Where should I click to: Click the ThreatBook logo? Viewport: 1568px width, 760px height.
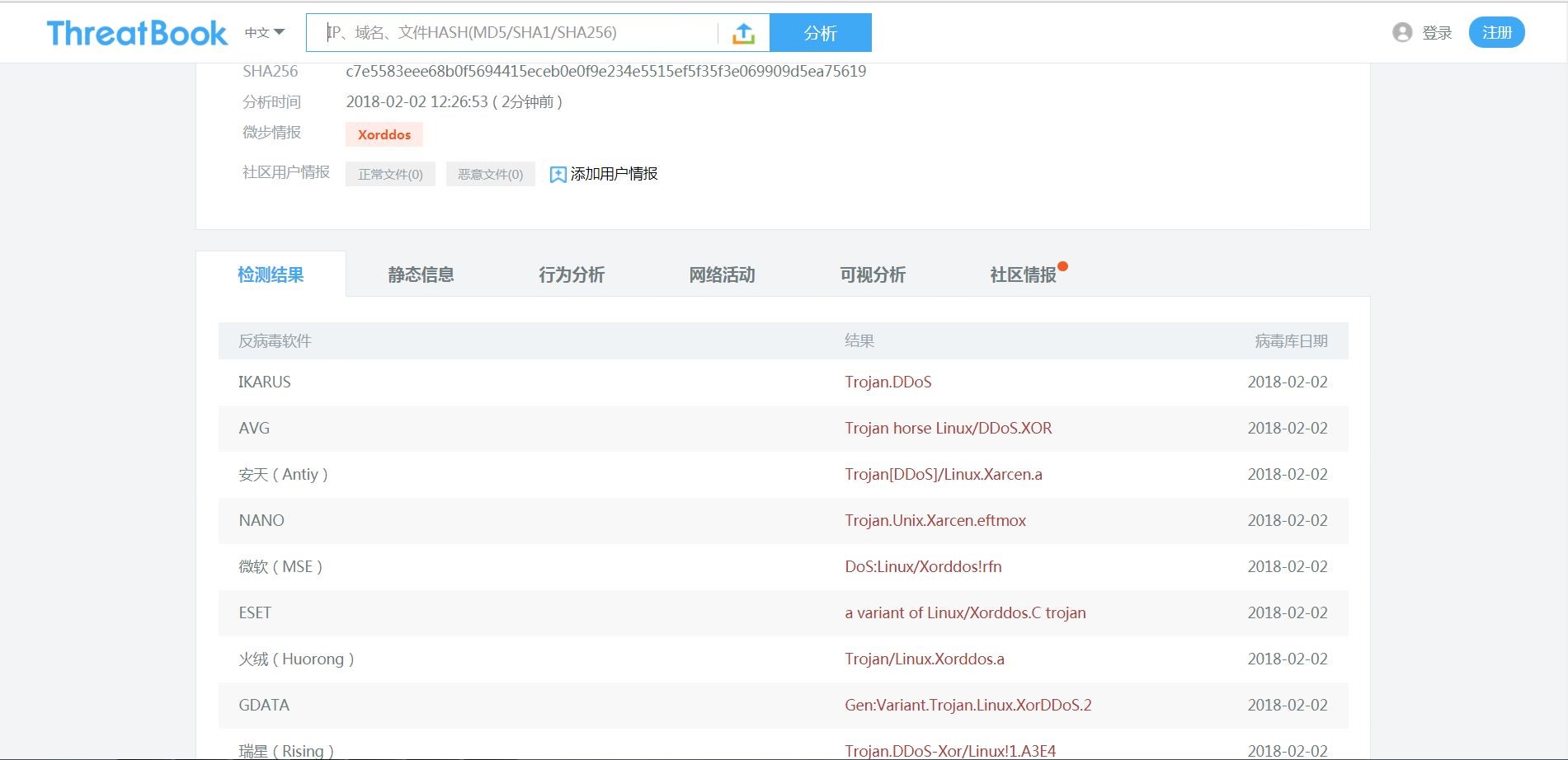pyautogui.click(x=137, y=31)
